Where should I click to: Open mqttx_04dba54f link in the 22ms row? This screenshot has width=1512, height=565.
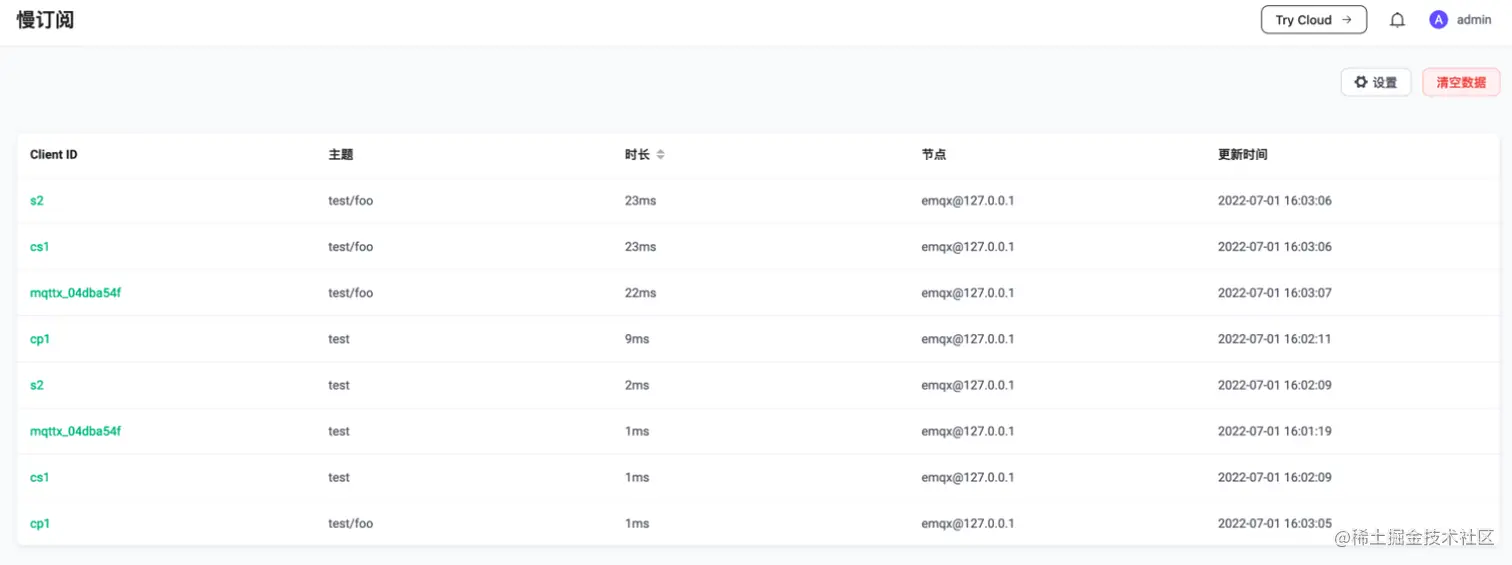pos(76,293)
